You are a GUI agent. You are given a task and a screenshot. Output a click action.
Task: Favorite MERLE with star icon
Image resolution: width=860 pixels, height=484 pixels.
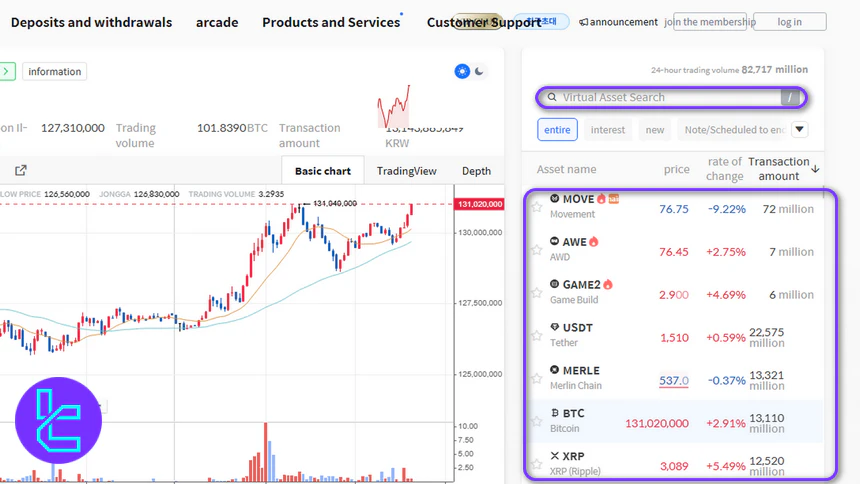click(x=537, y=379)
